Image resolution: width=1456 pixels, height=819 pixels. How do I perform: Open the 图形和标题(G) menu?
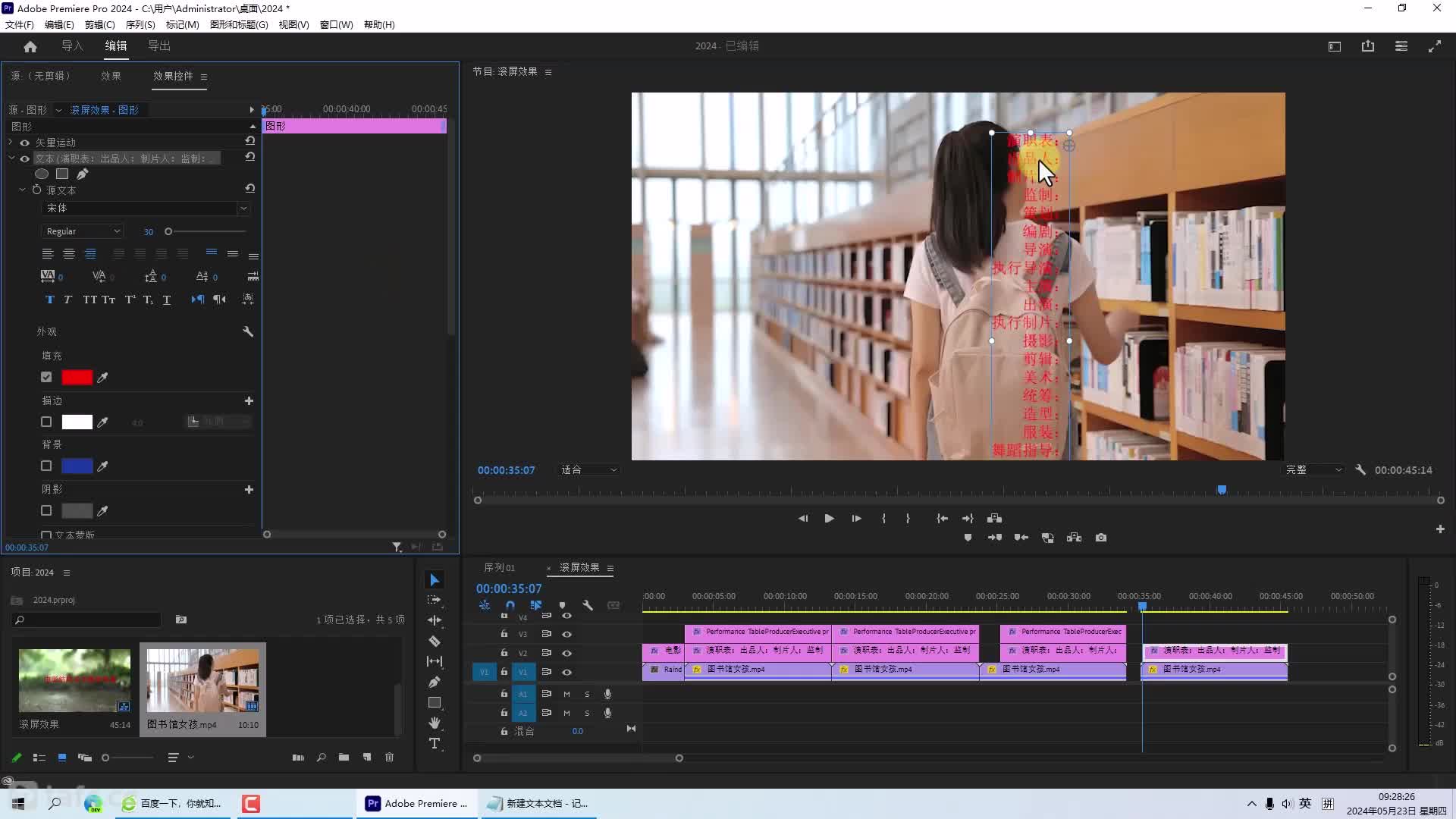pos(239,25)
